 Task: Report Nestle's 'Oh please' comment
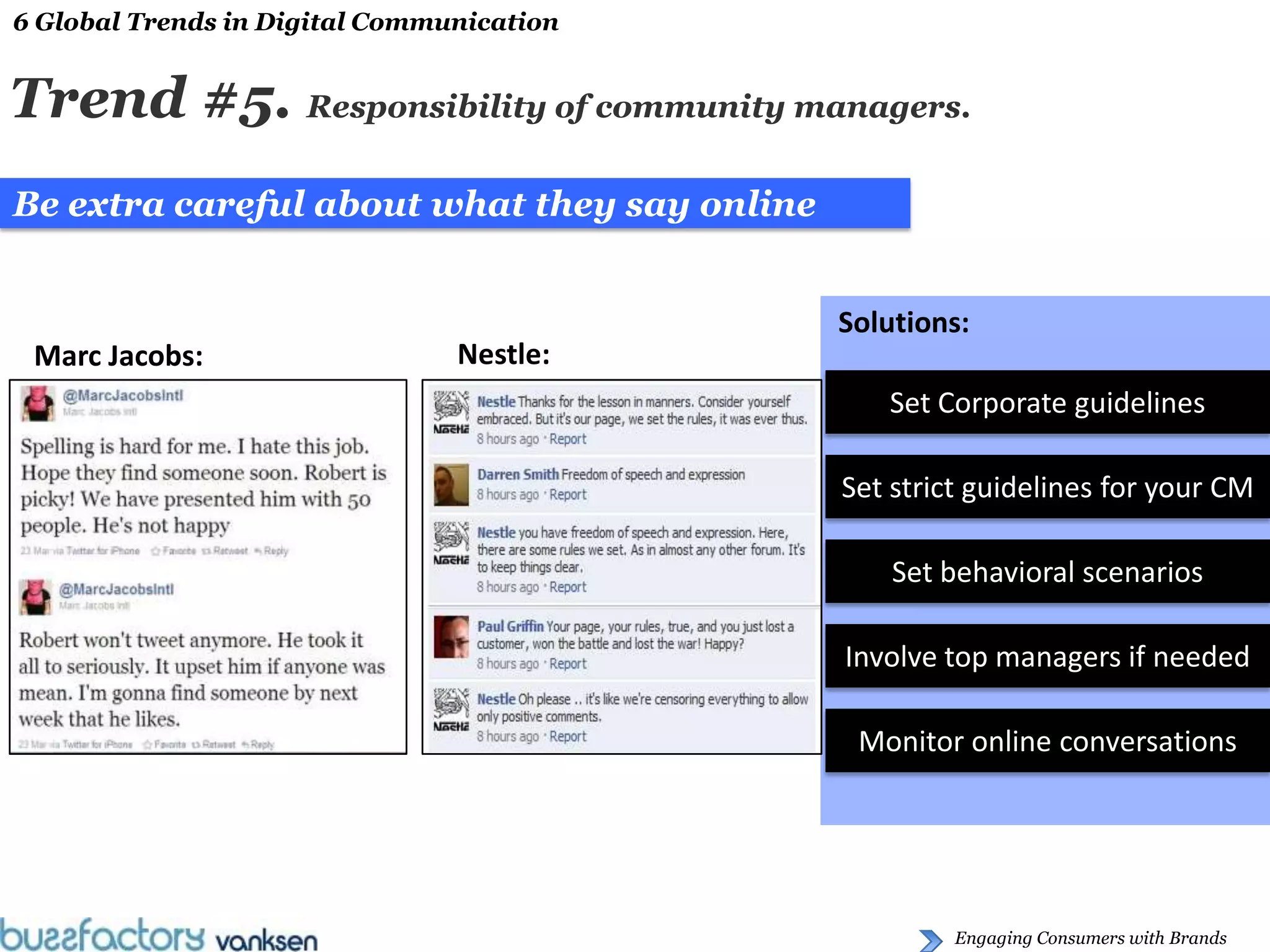(x=567, y=736)
